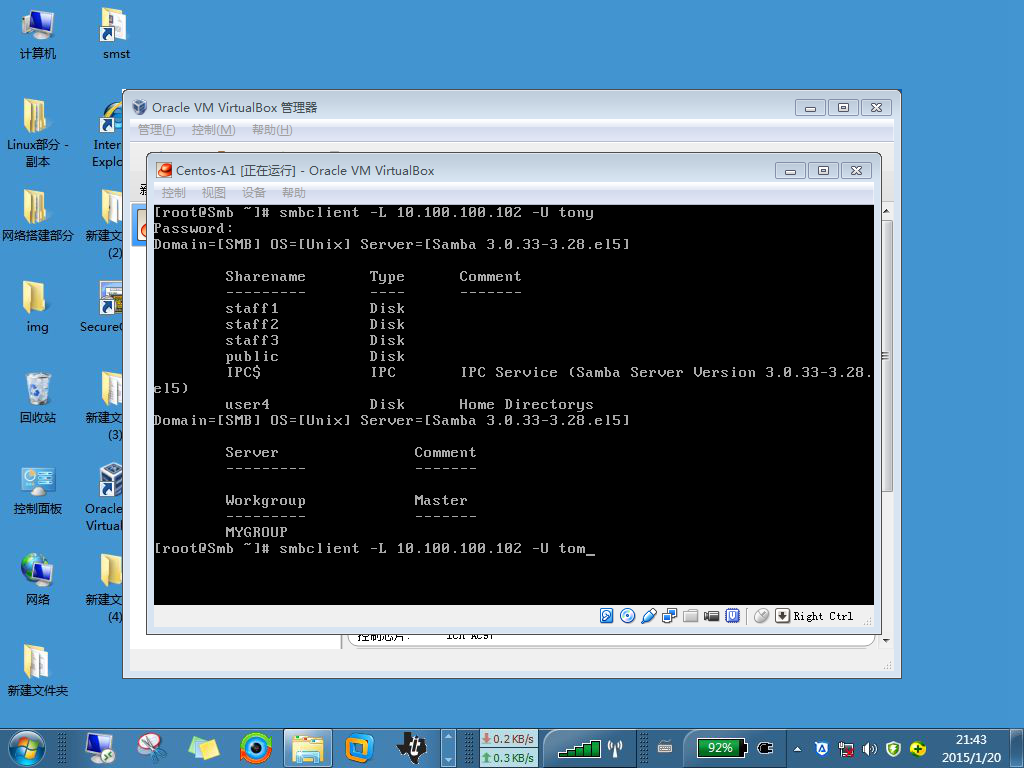This screenshot has width=1024, height=768.
Task: Open the 帮助(H) menu in VirtualBox manager
Action: coord(272,130)
